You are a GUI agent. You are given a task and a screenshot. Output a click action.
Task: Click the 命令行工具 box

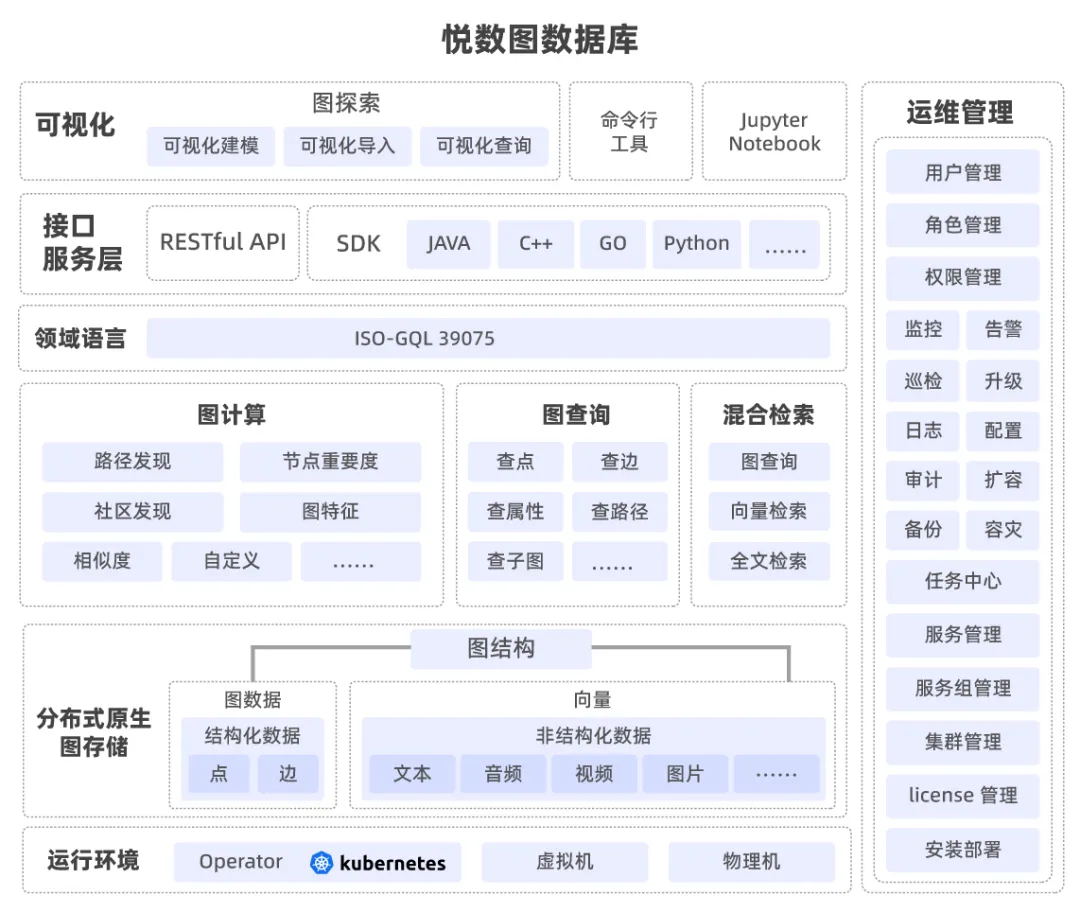pos(629,132)
